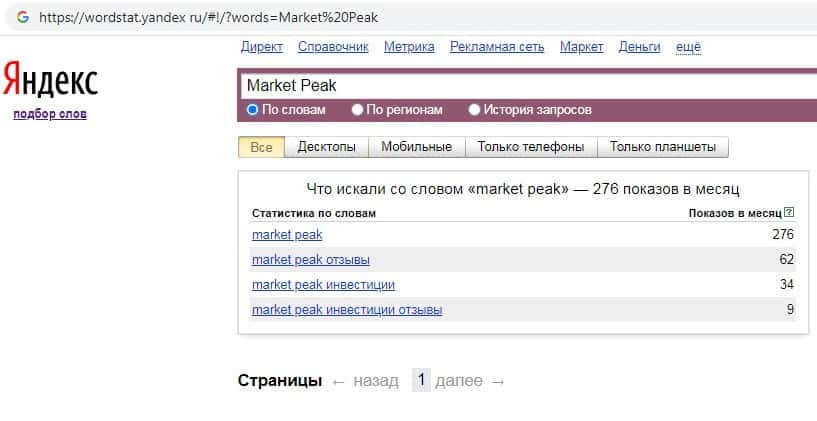Viewport: 817px width, 421px height.
Task: Expand the ещё menu link
Action: point(688,47)
